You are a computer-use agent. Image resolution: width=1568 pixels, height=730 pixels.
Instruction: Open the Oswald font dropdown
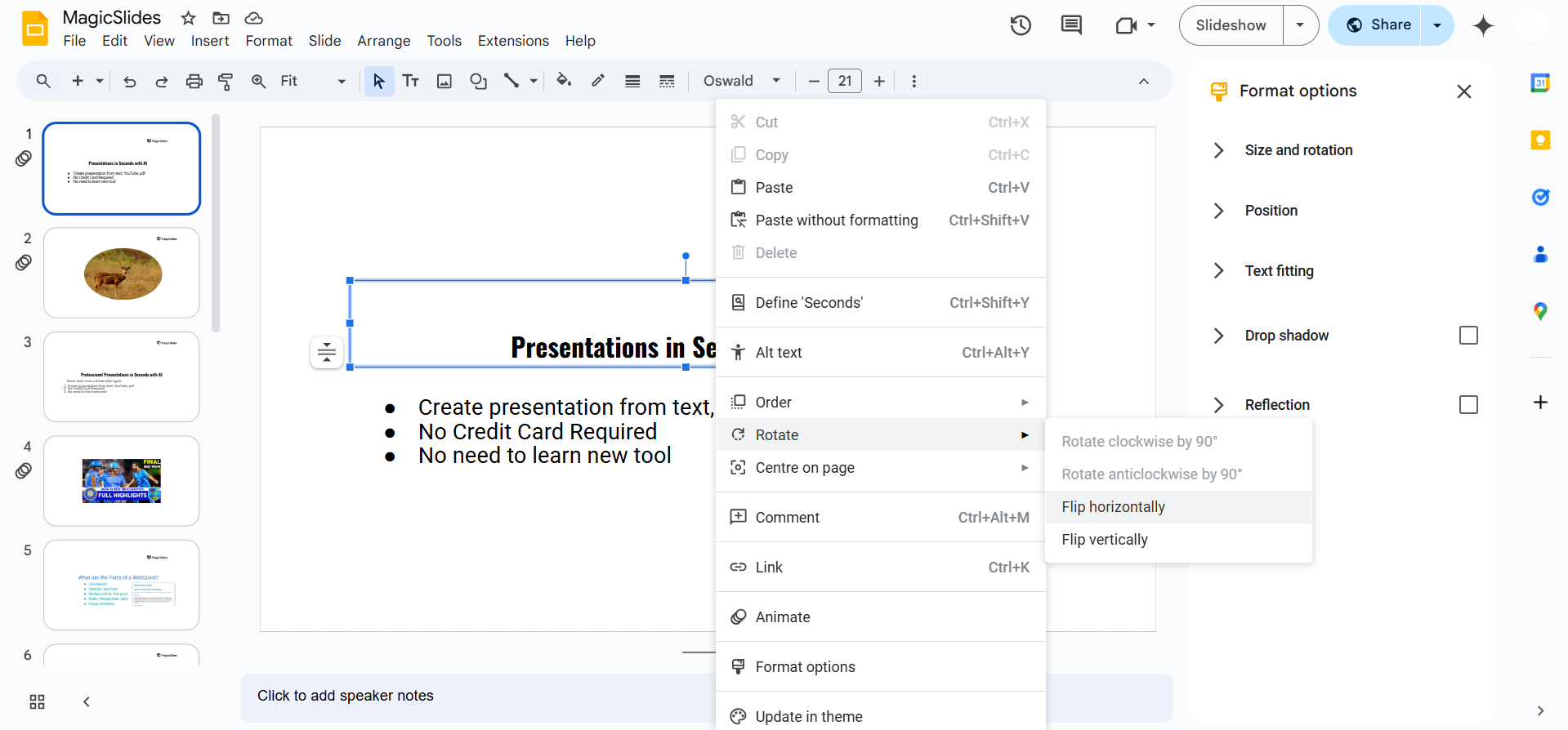[x=742, y=81]
